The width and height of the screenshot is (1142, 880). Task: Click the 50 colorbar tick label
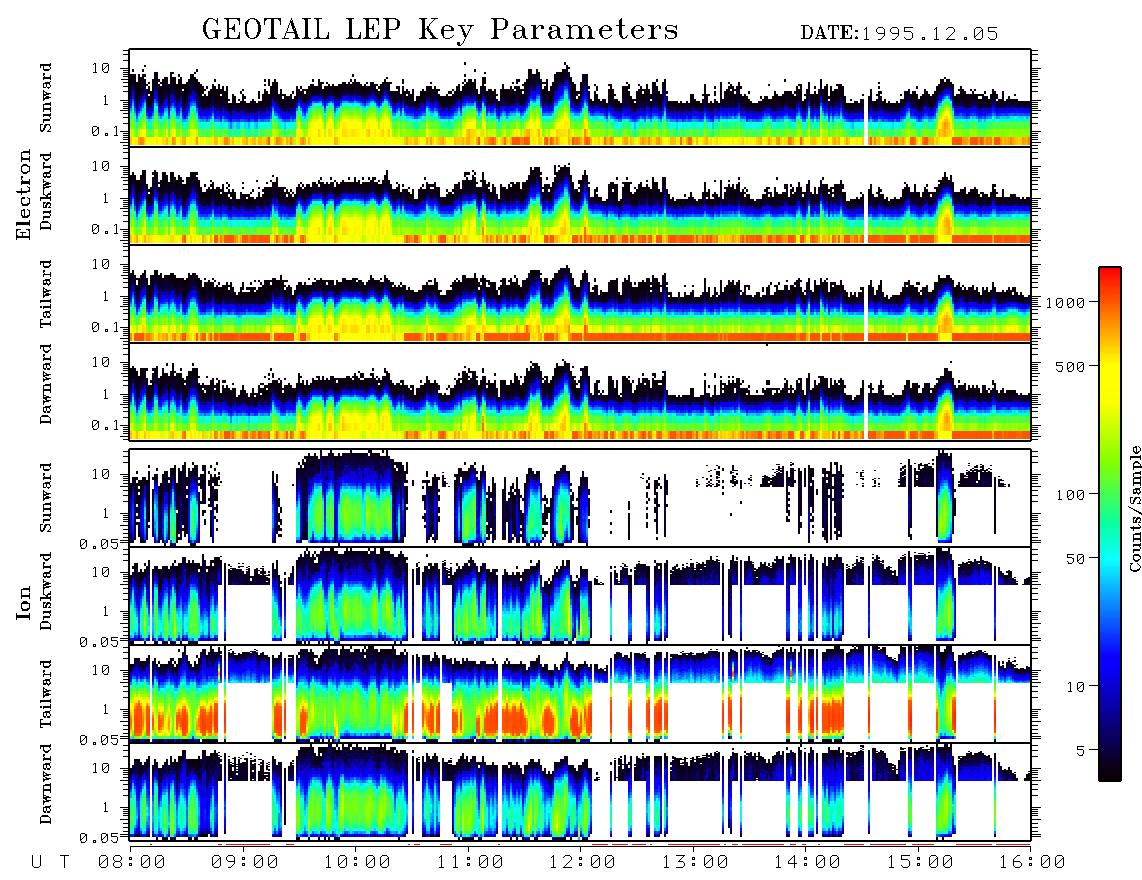click(x=1075, y=559)
